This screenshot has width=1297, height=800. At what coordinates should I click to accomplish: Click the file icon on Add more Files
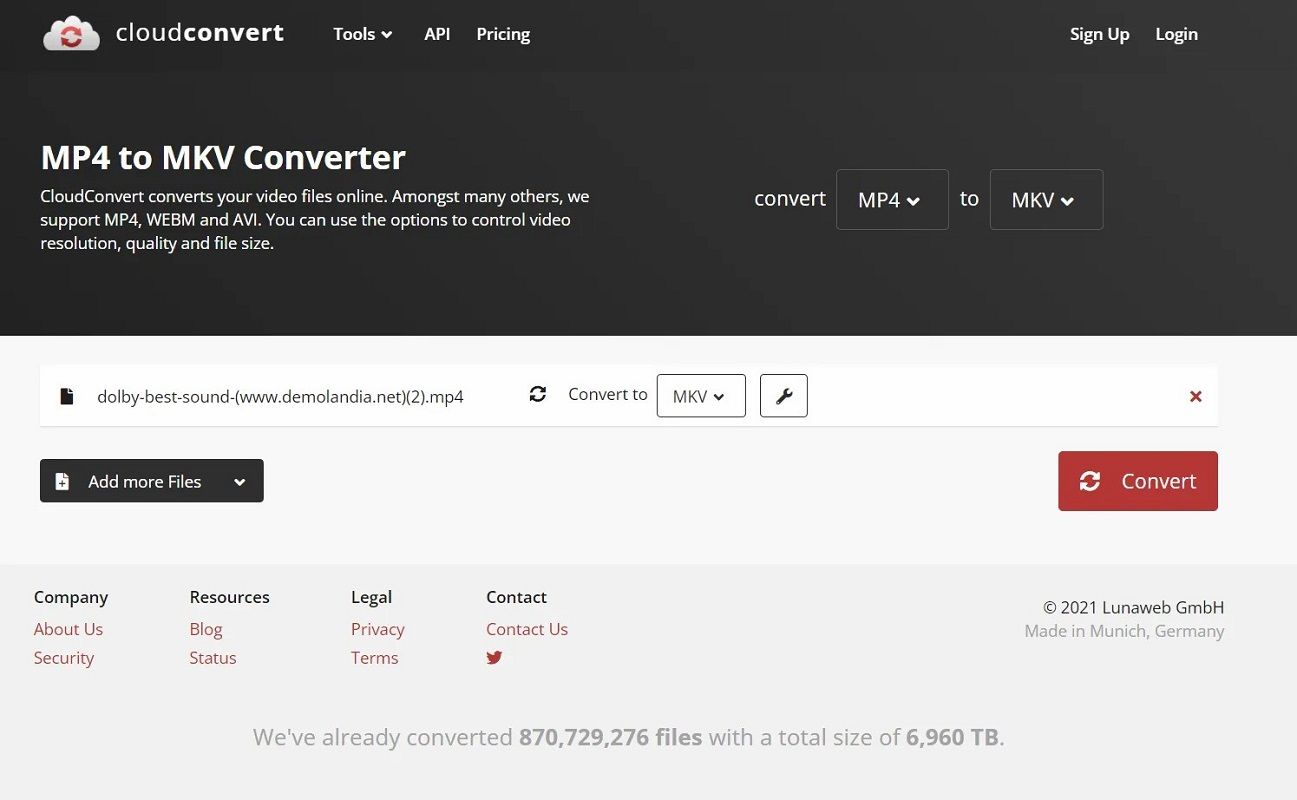coord(62,481)
